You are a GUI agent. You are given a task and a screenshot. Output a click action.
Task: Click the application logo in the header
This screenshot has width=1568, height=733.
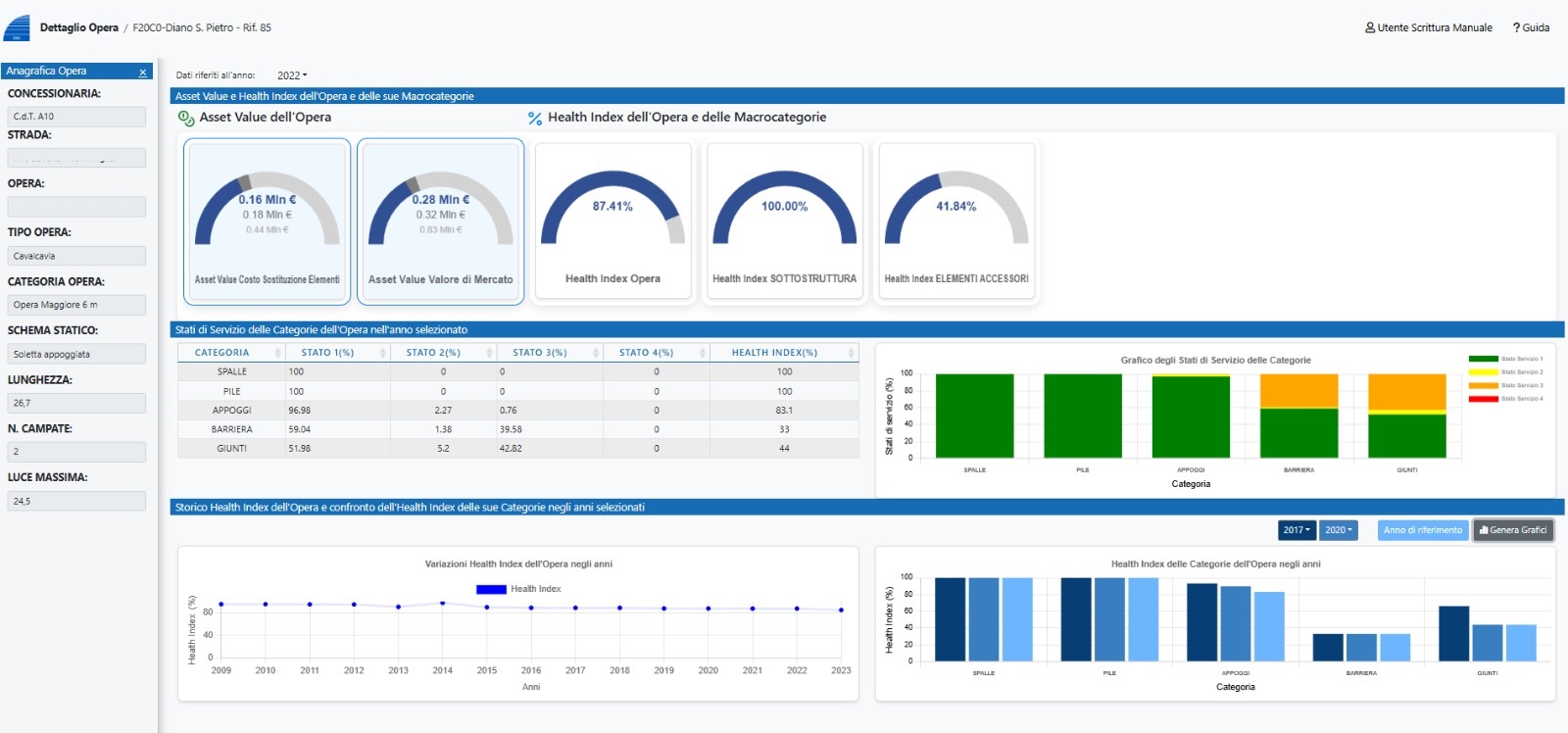(x=17, y=27)
